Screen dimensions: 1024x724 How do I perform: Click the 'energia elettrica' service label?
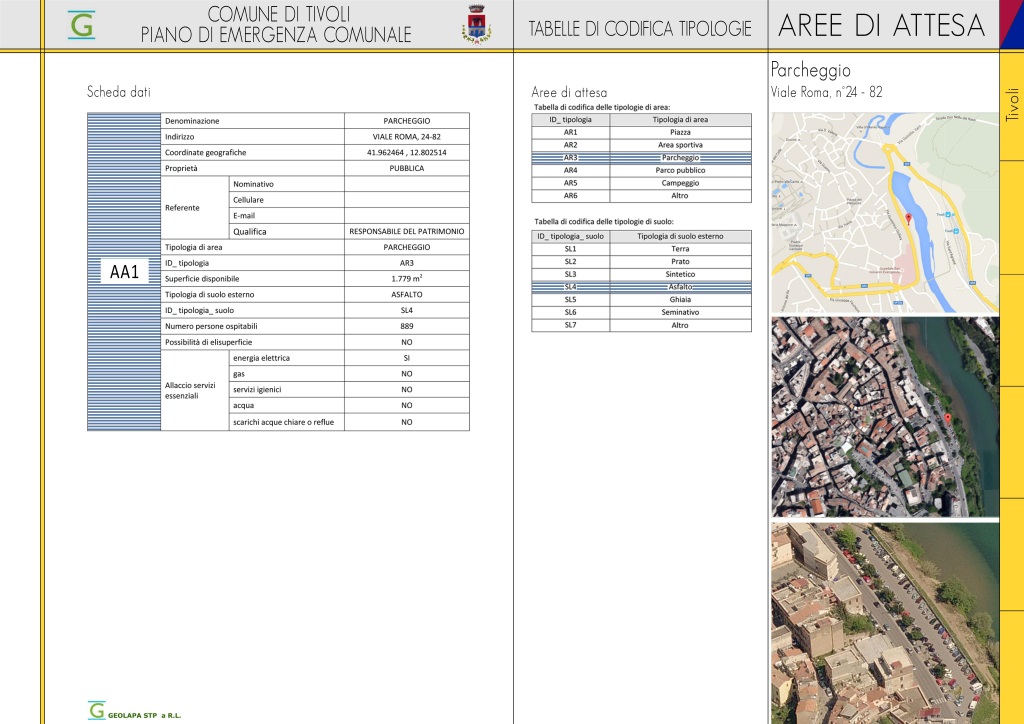pyautogui.click(x=261, y=358)
